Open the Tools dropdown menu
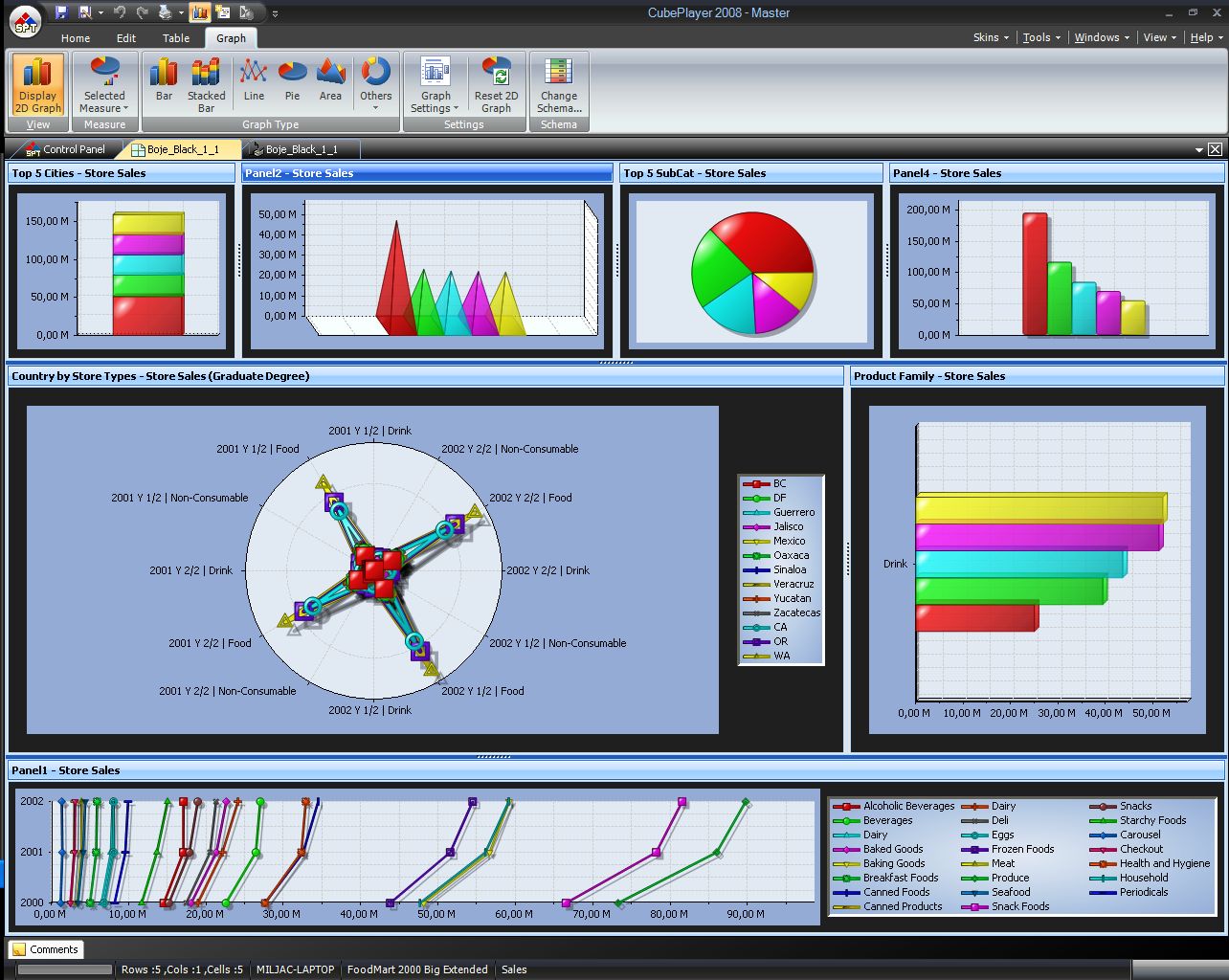Image resolution: width=1229 pixels, height=980 pixels. (1041, 37)
